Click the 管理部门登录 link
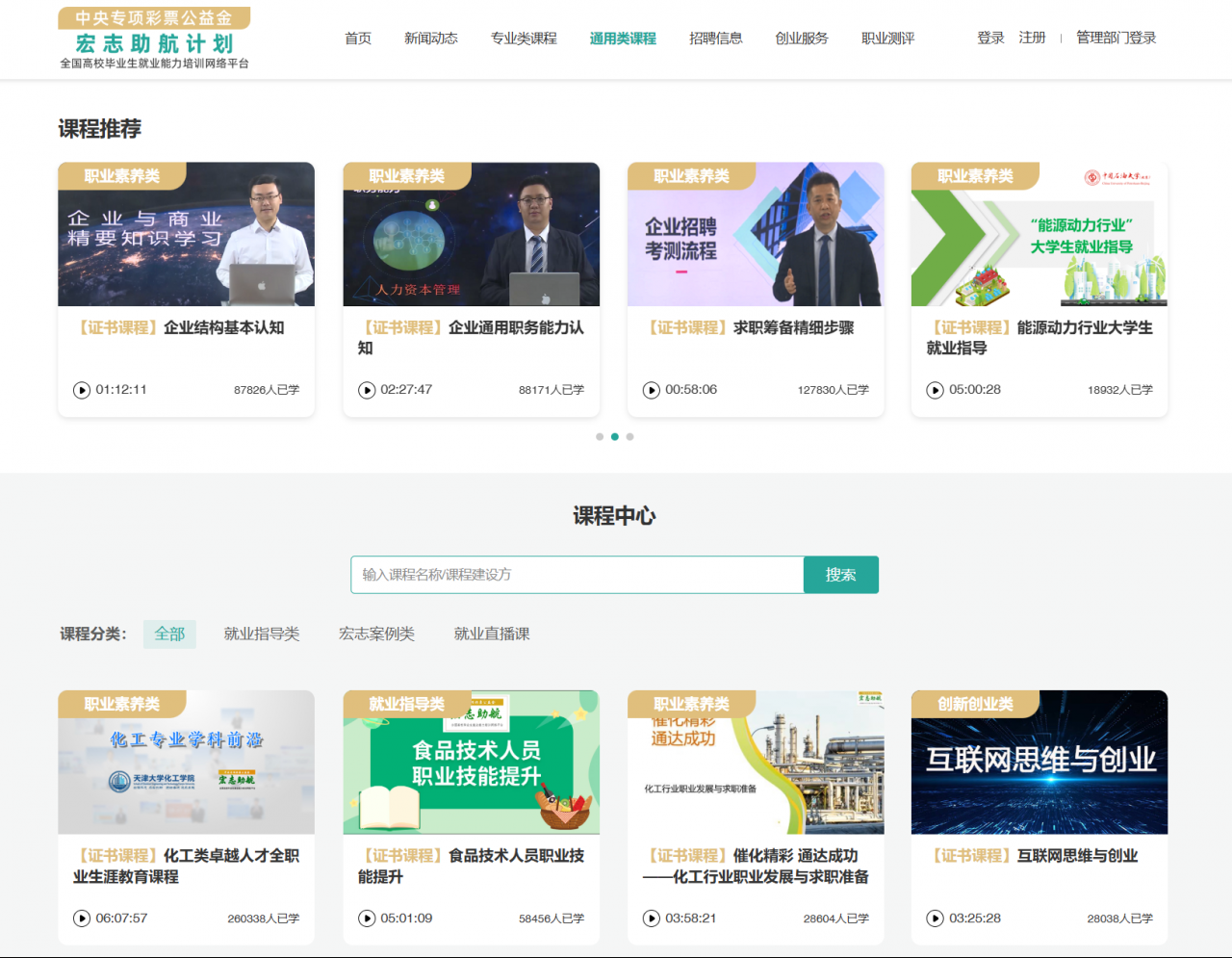Viewport: 1232px width, 958px height. point(1116,38)
